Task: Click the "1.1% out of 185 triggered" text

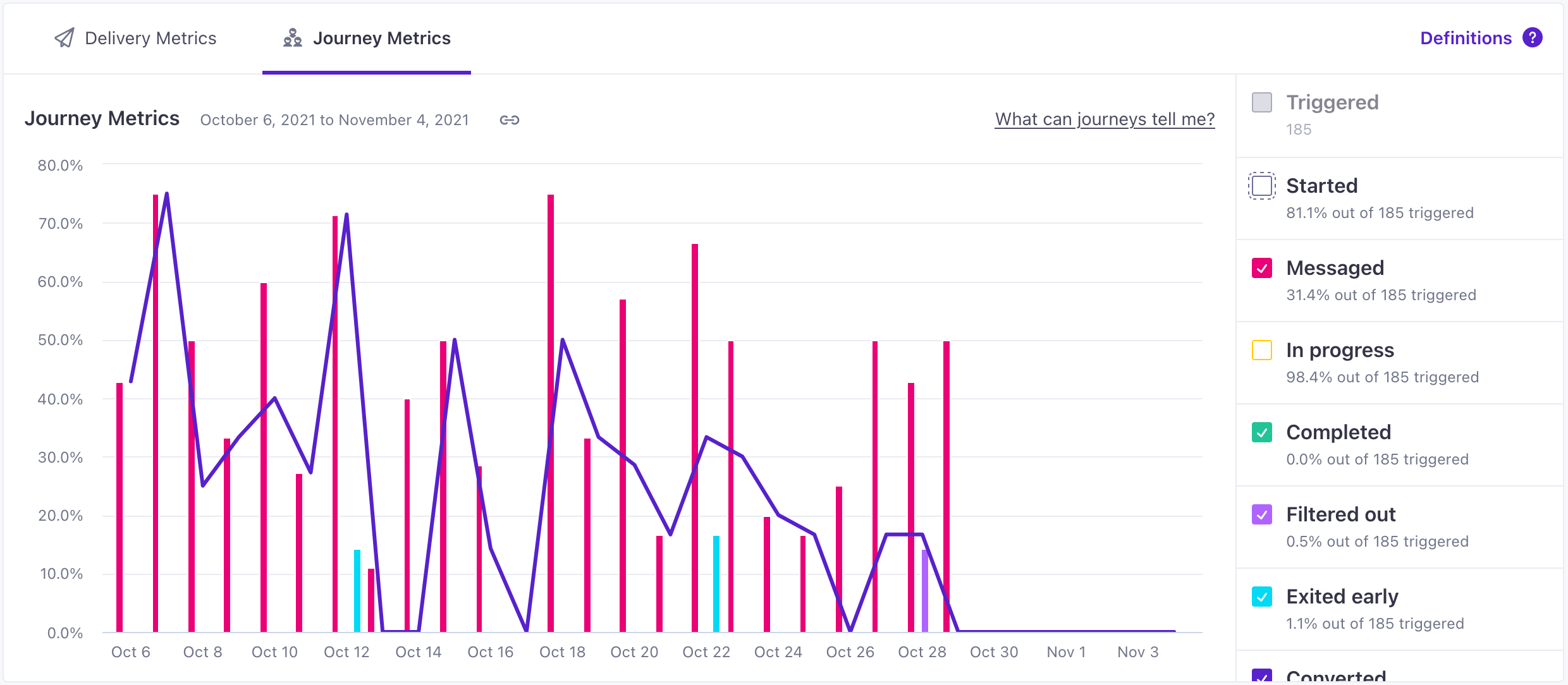Action: point(1375,624)
